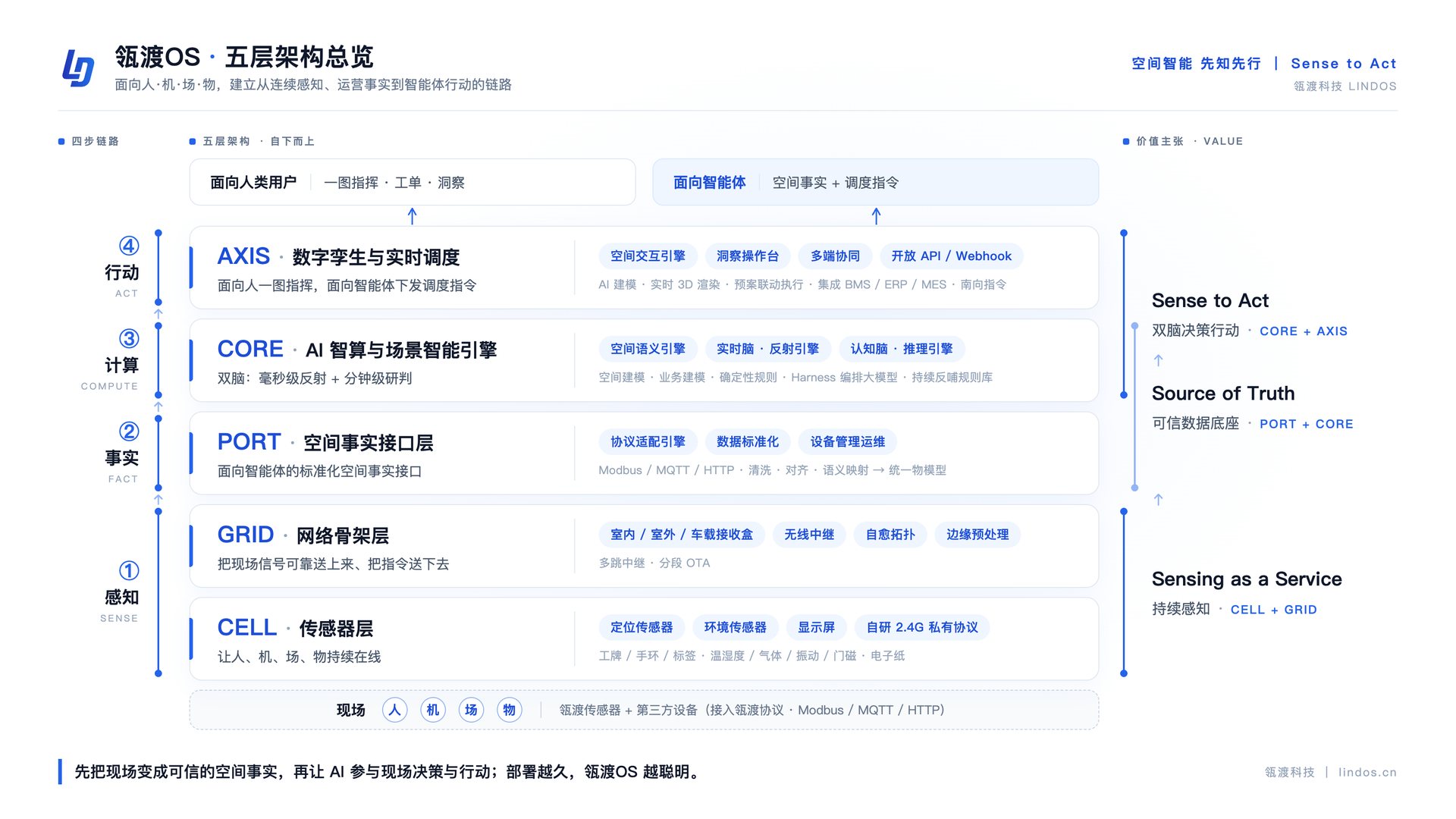This screenshot has height=819, width=1456.
Task: Select the 显示屏 tag
Action: click(816, 627)
